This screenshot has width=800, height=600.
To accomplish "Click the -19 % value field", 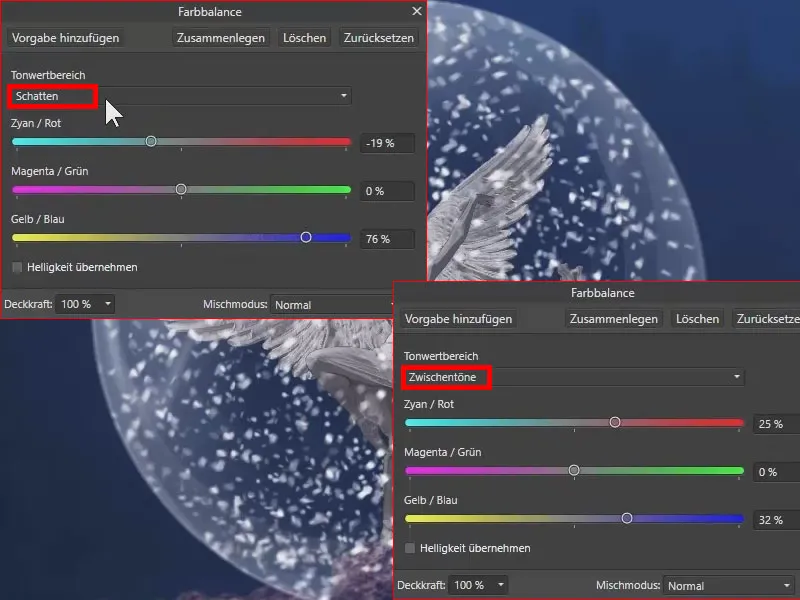I will (x=387, y=143).
